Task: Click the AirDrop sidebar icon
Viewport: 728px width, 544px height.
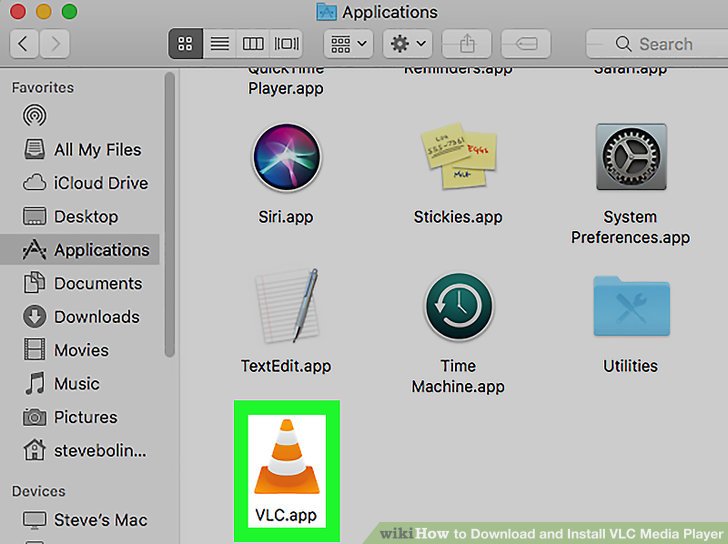Action: (x=34, y=116)
